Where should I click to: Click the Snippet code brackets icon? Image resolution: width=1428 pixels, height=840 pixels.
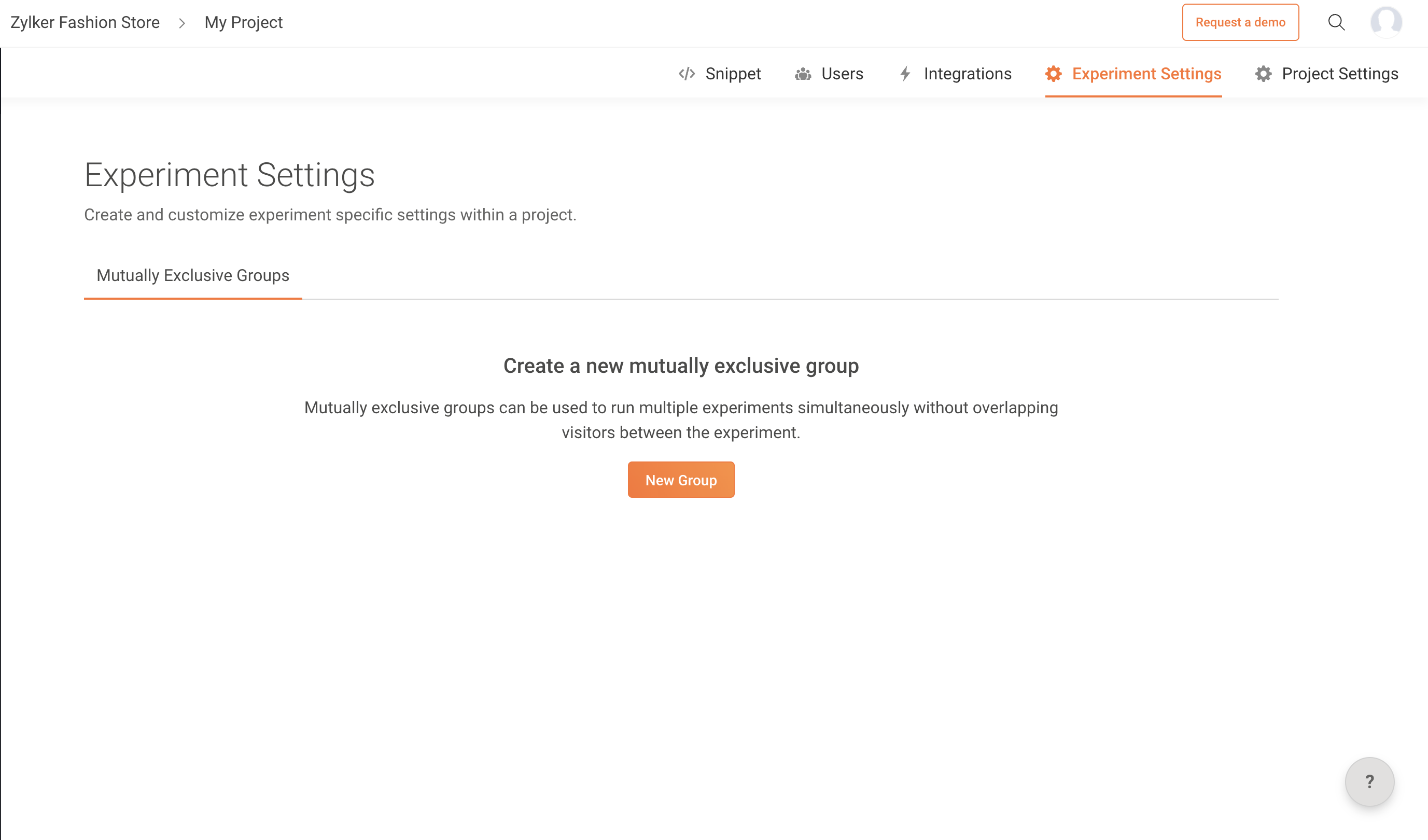[687, 74]
